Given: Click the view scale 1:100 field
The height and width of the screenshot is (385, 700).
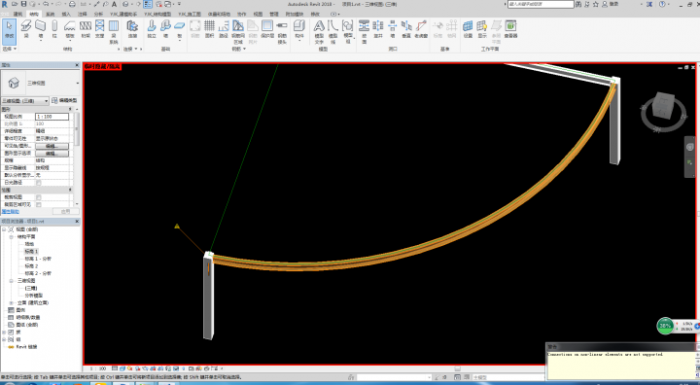Looking at the screenshot, I should click(52, 117).
